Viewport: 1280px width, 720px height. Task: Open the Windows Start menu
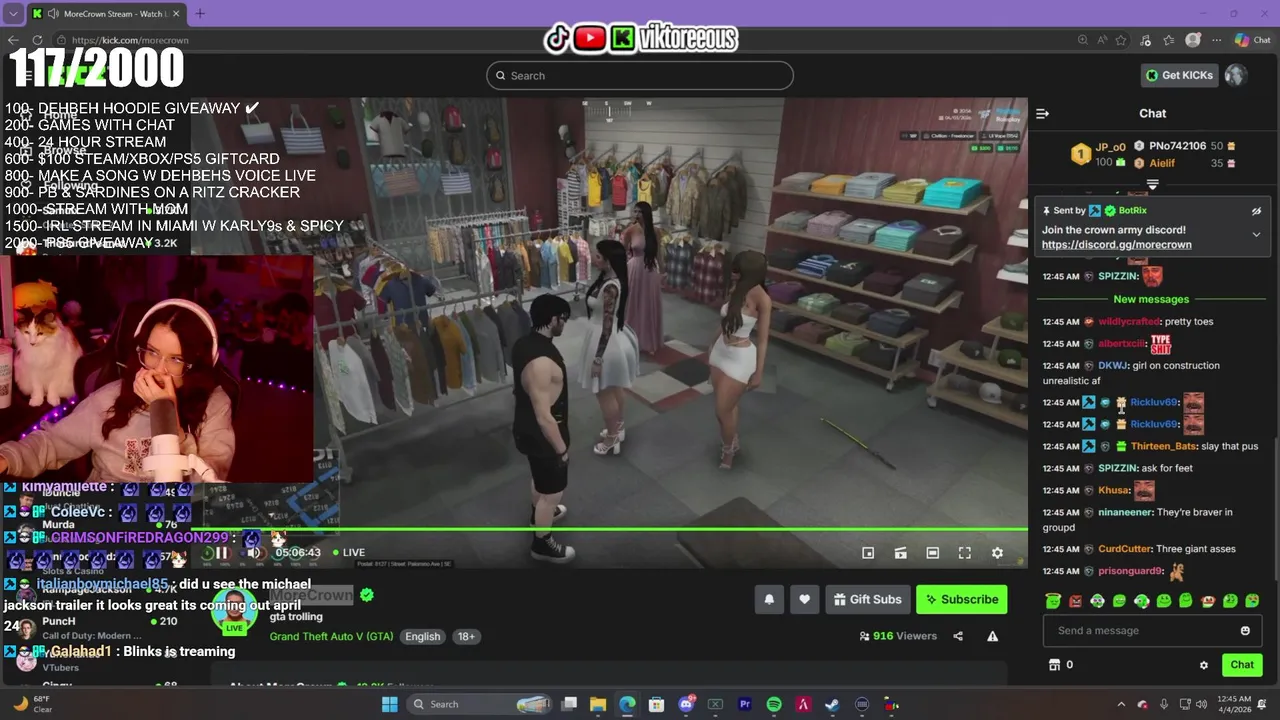click(389, 704)
